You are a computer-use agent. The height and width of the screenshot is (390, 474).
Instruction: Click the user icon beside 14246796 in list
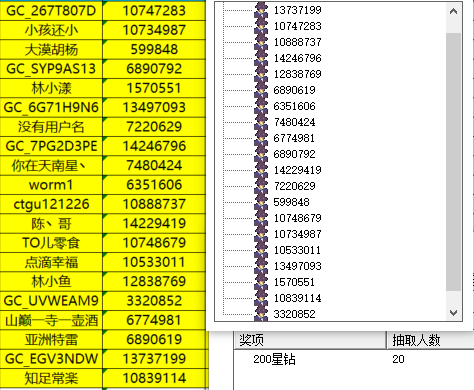coord(261,58)
